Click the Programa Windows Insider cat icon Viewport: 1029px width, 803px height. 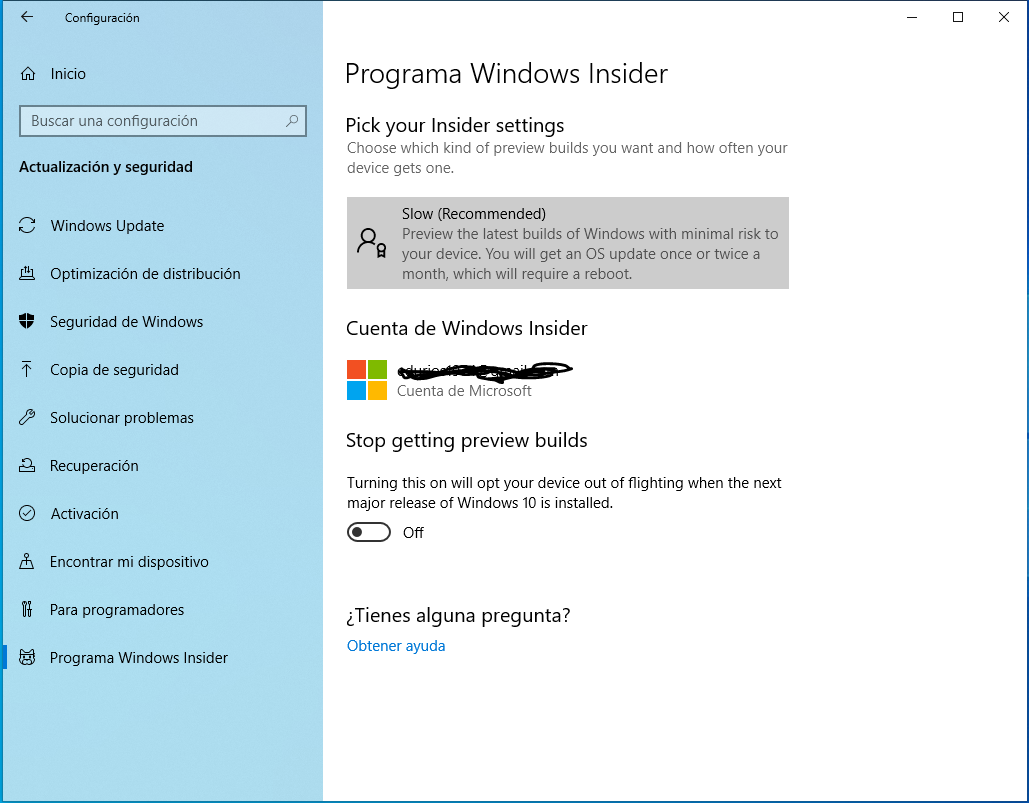tap(28, 658)
